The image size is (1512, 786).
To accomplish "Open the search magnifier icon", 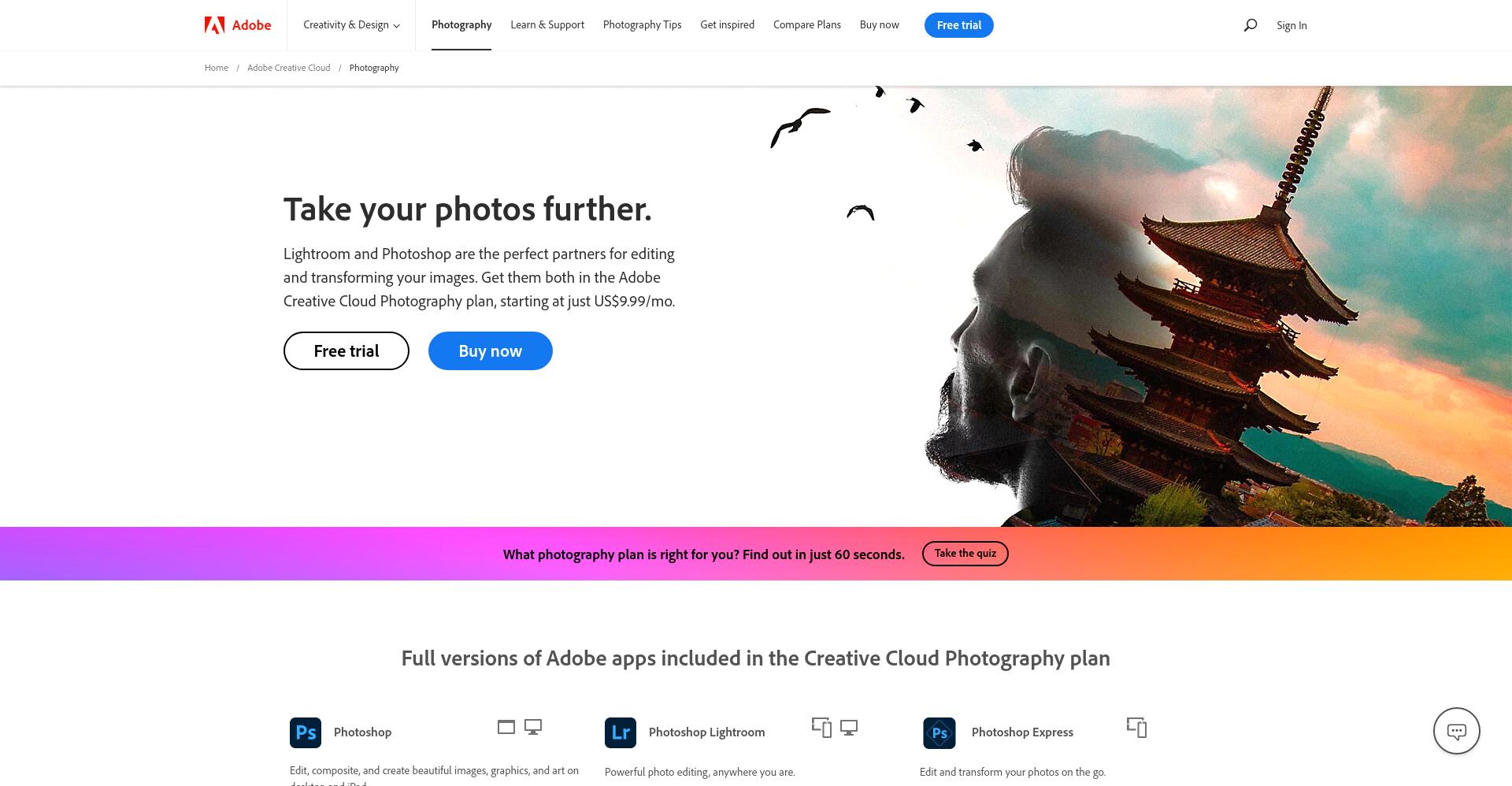I will [1250, 25].
